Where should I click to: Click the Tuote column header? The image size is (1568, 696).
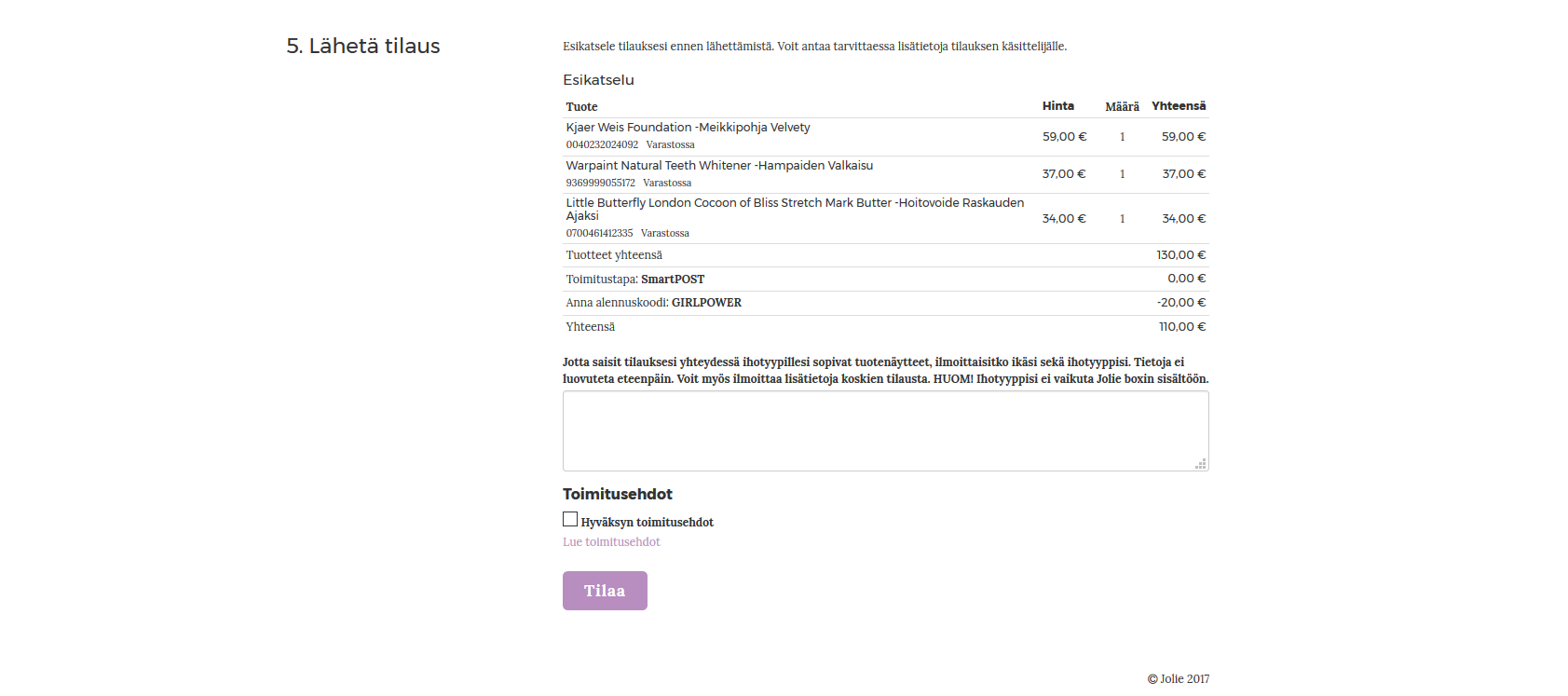point(581,107)
